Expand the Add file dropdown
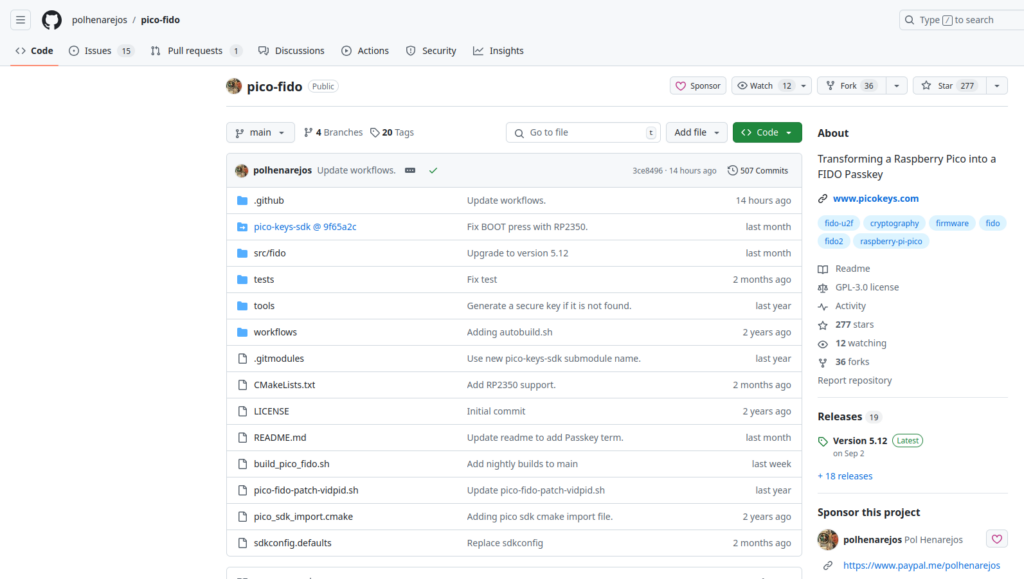 [x=696, y=133]
